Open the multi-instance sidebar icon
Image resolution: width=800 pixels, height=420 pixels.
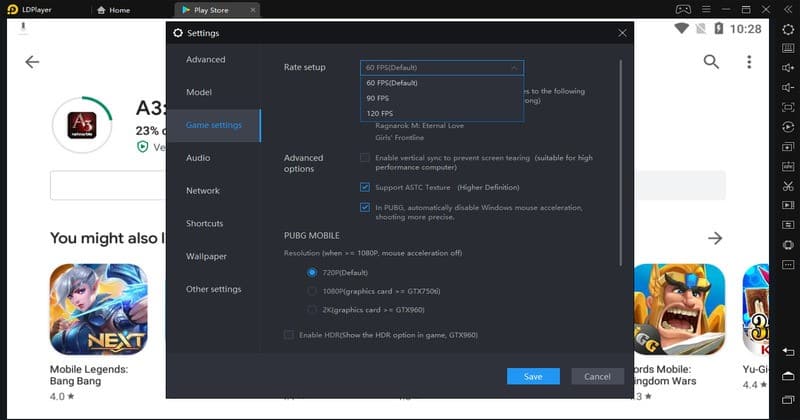tap(788, 147)
